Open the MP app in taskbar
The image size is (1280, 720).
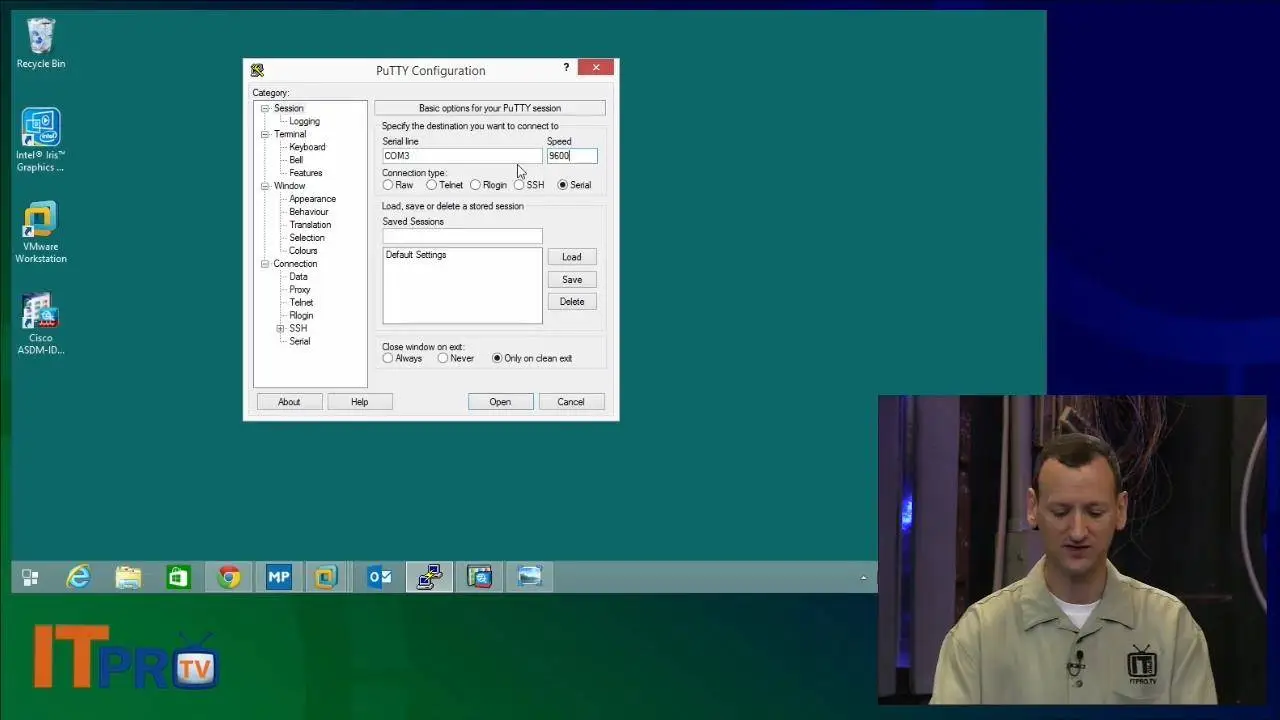coord(279,577)
